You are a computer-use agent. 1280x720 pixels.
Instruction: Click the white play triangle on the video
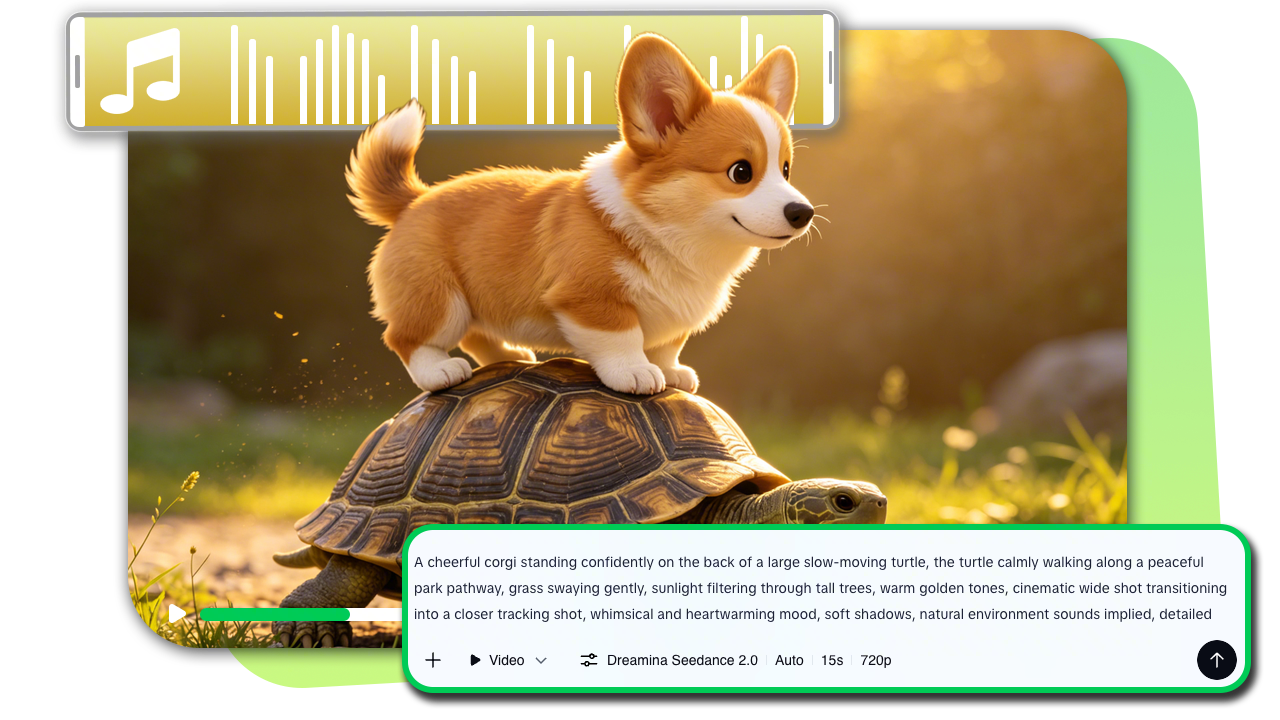coord(177,614)
